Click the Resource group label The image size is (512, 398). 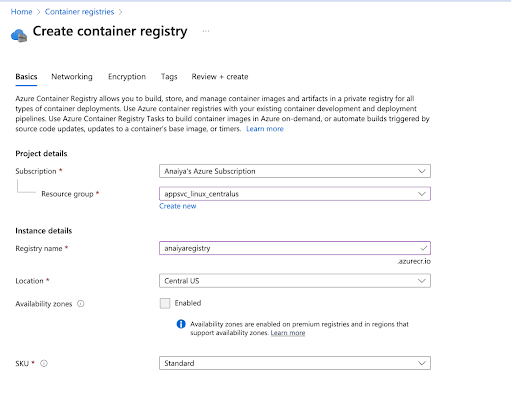tap(67, 194)
